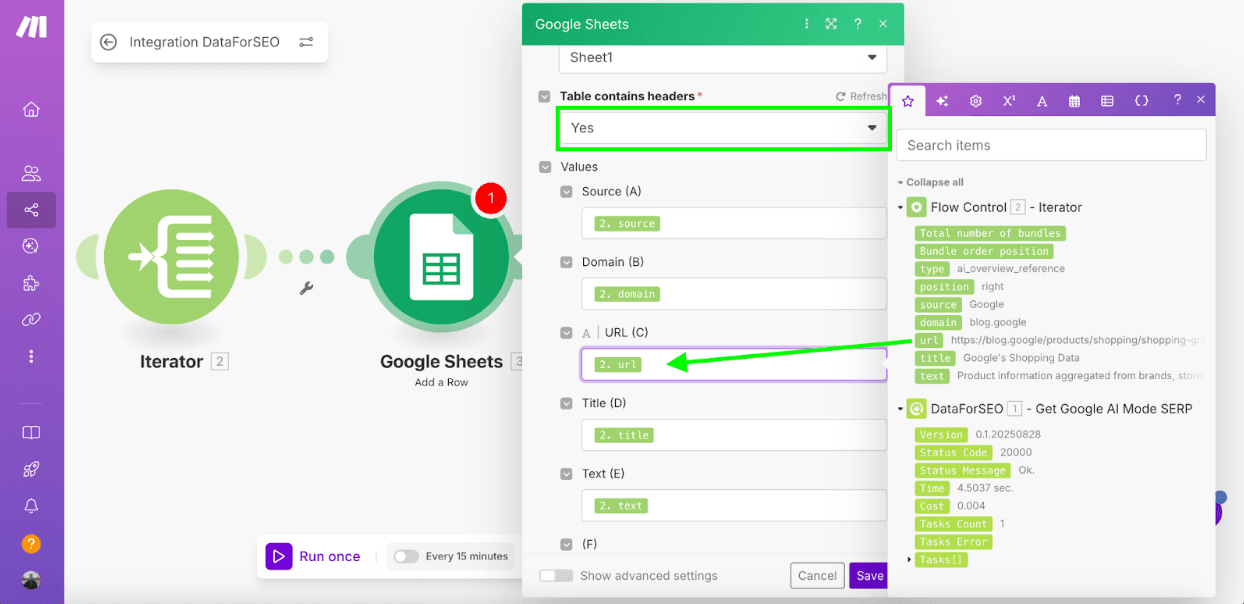Image resolution: width=1244 pixels, height=604 pixels.
Task: Open the Google Sheets module options menu
Action: pos(807,23)
